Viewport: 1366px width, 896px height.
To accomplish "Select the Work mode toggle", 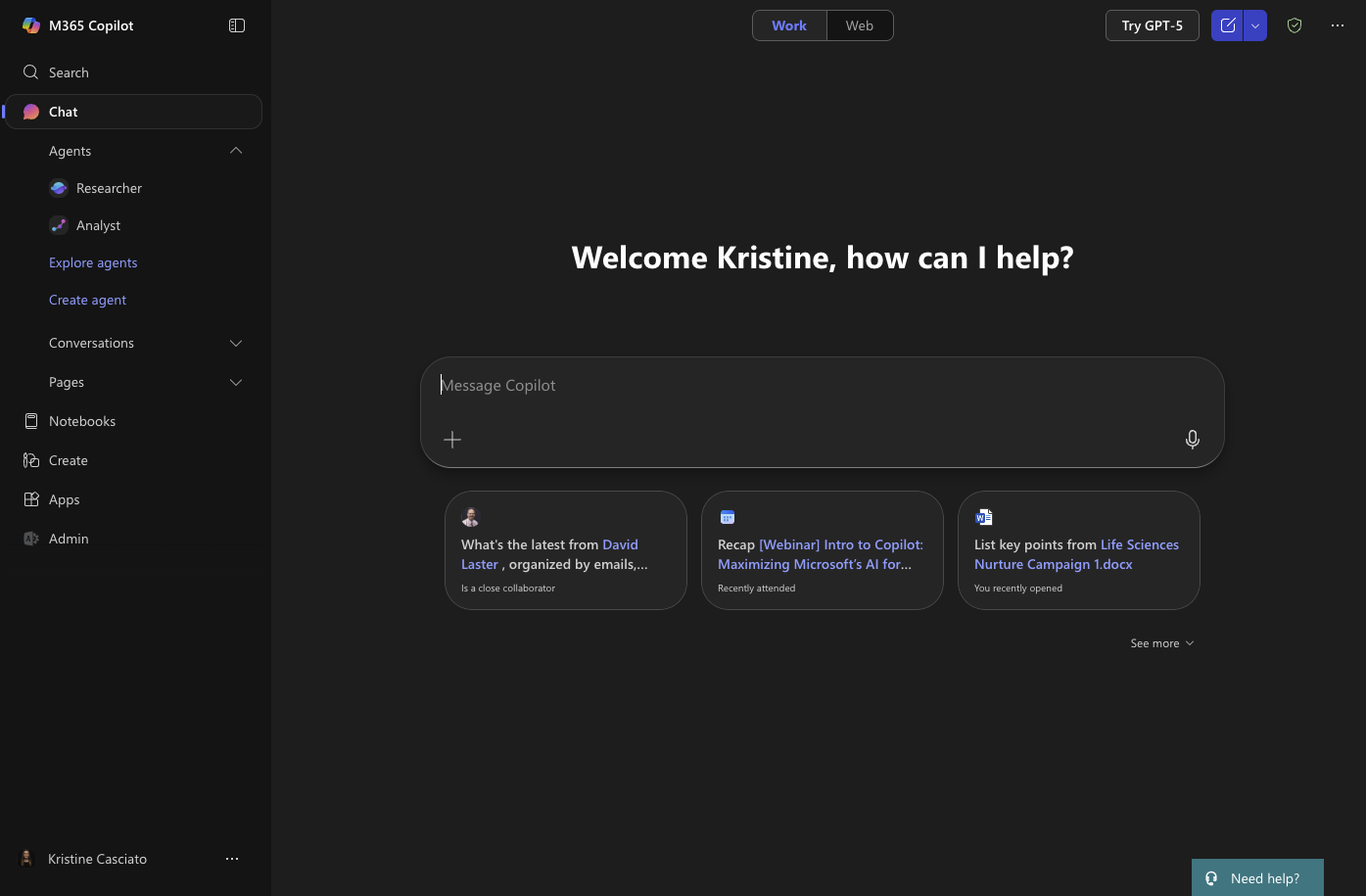I will pos(789,25).
